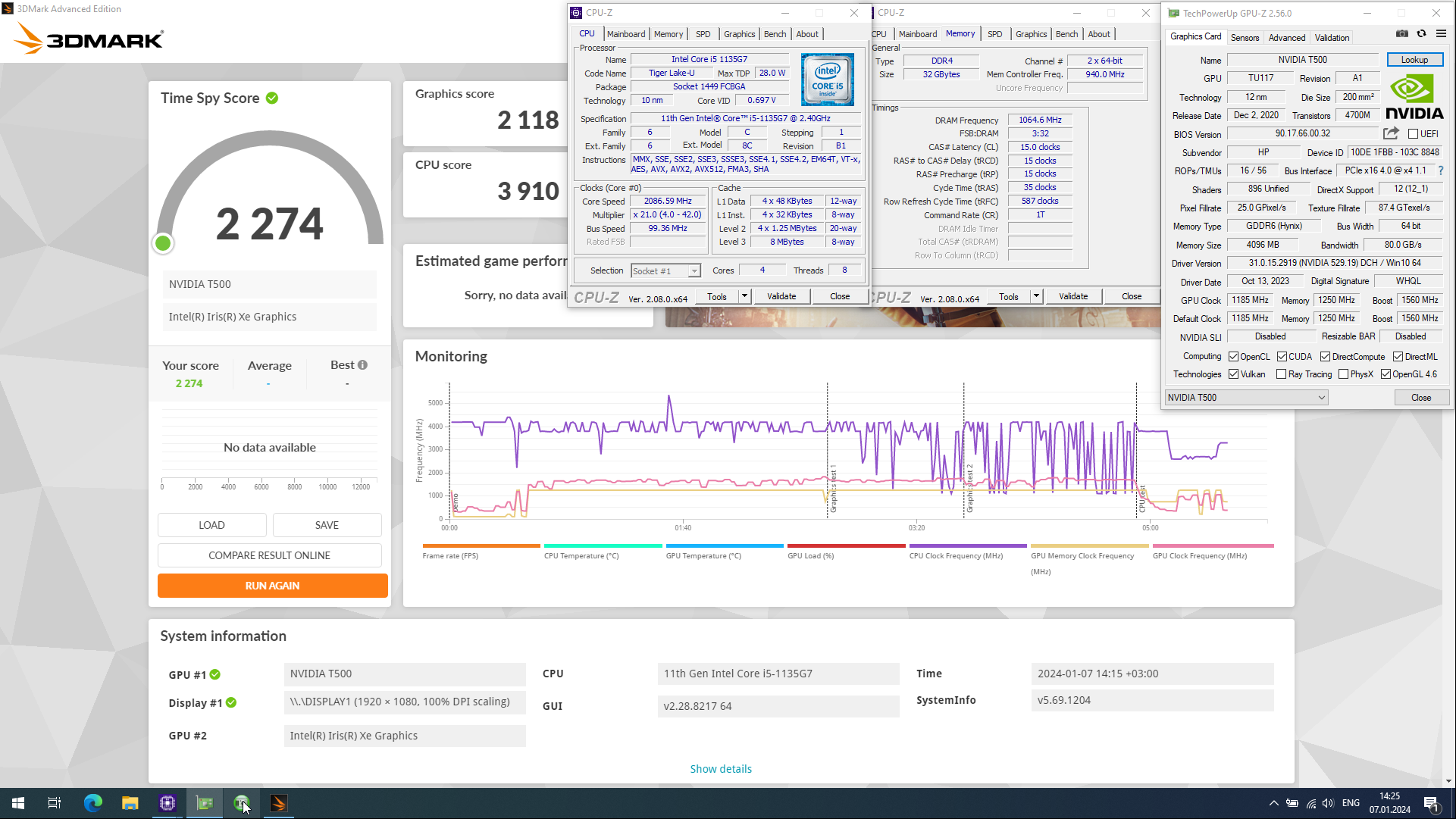Screen dimensions: 1456x819
Task: Open the Graphics tab in the CPU-Z Memory window
Action: click(x=1031, y=34)
